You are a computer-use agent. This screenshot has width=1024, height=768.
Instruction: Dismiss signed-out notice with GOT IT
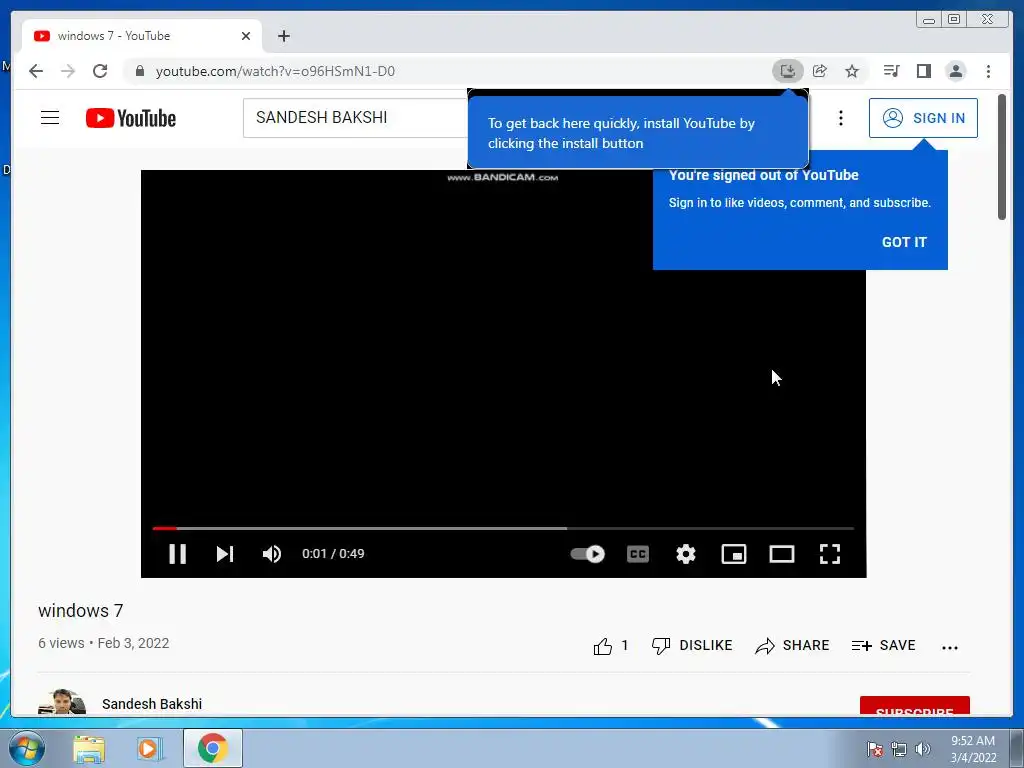coord(904,242)
